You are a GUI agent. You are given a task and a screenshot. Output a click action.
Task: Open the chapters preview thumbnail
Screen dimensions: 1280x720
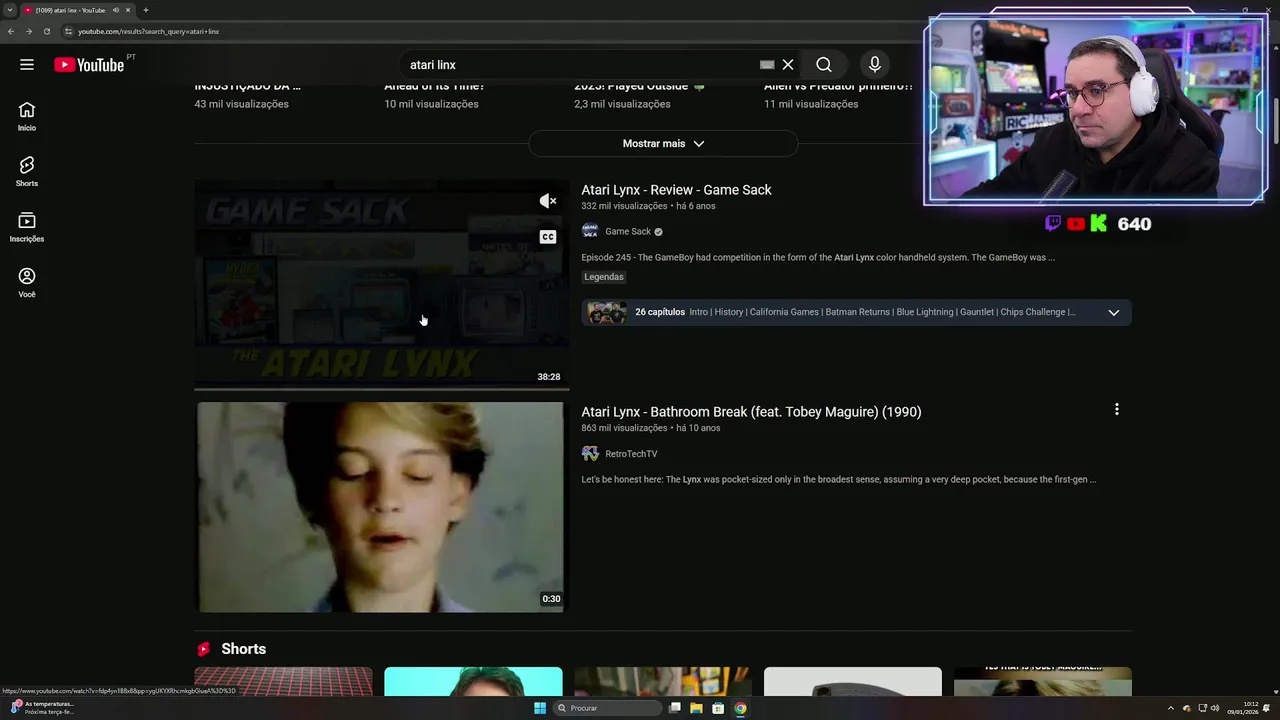[x=607, y=313]
